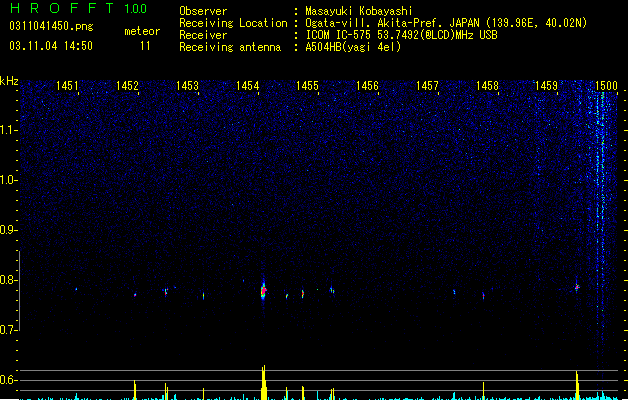Viewport: 629px width, 400px height.
Task: Click the 0311041450.png file name
Action: pyautogui.click(x=51, y=26)
